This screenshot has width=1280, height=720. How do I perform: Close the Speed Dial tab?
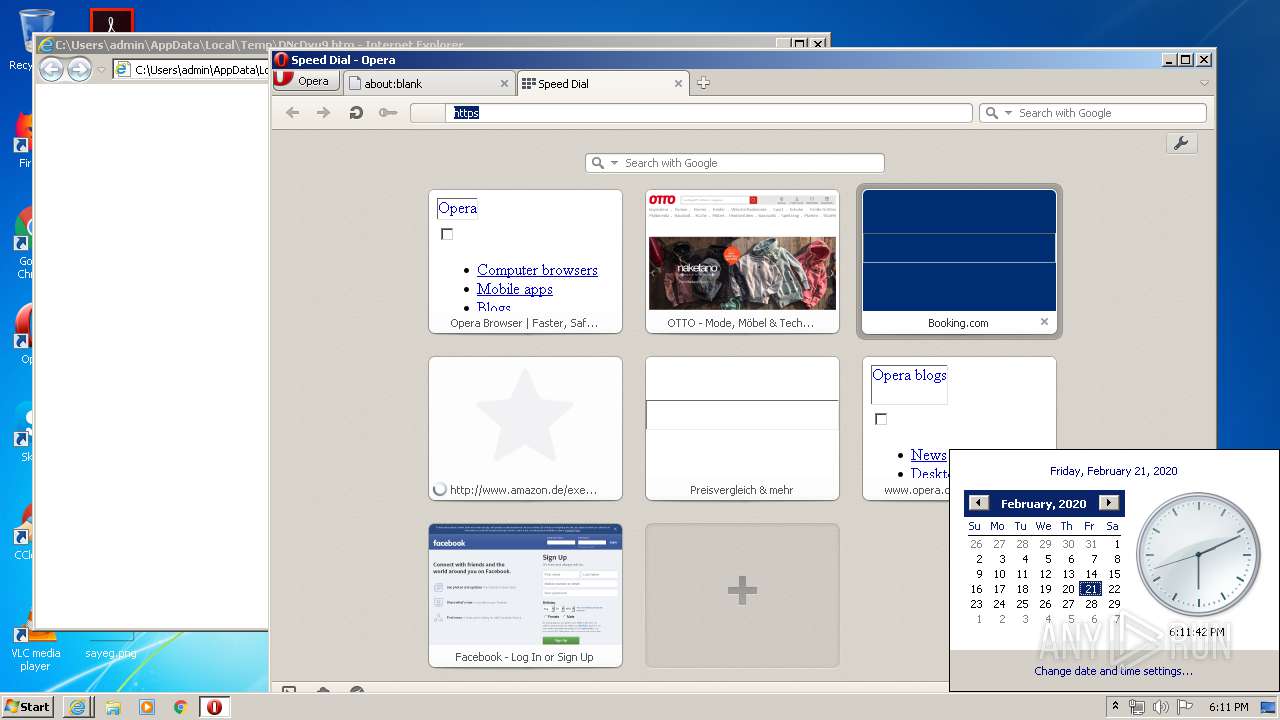click(x=678, y=84)
